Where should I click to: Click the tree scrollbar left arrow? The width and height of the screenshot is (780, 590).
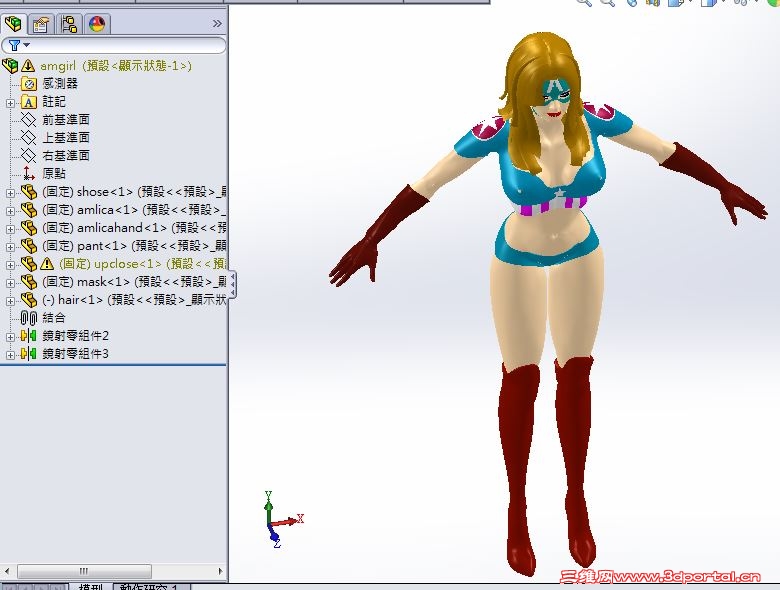[x=6, y=571]
